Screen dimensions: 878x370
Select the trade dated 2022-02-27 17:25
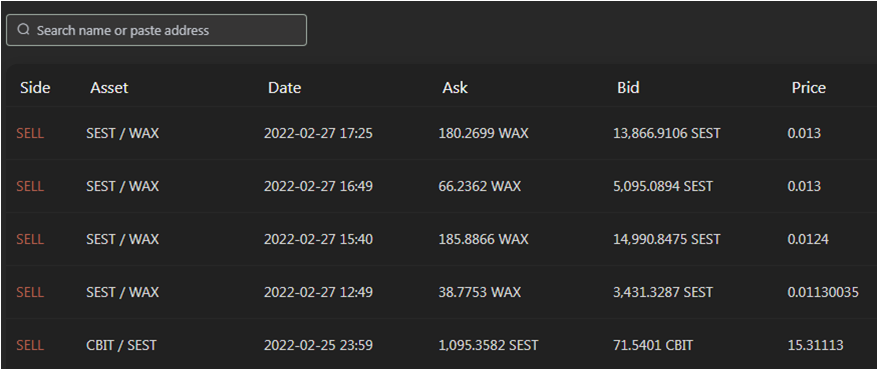coord(439,133)
